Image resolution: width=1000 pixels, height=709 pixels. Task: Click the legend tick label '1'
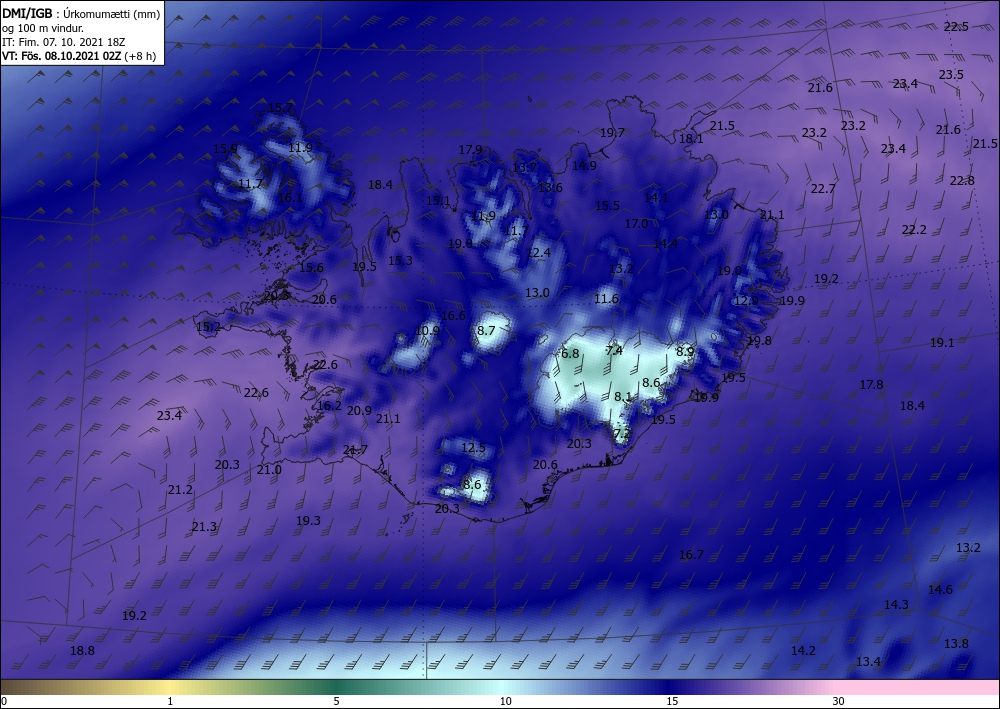170,701
